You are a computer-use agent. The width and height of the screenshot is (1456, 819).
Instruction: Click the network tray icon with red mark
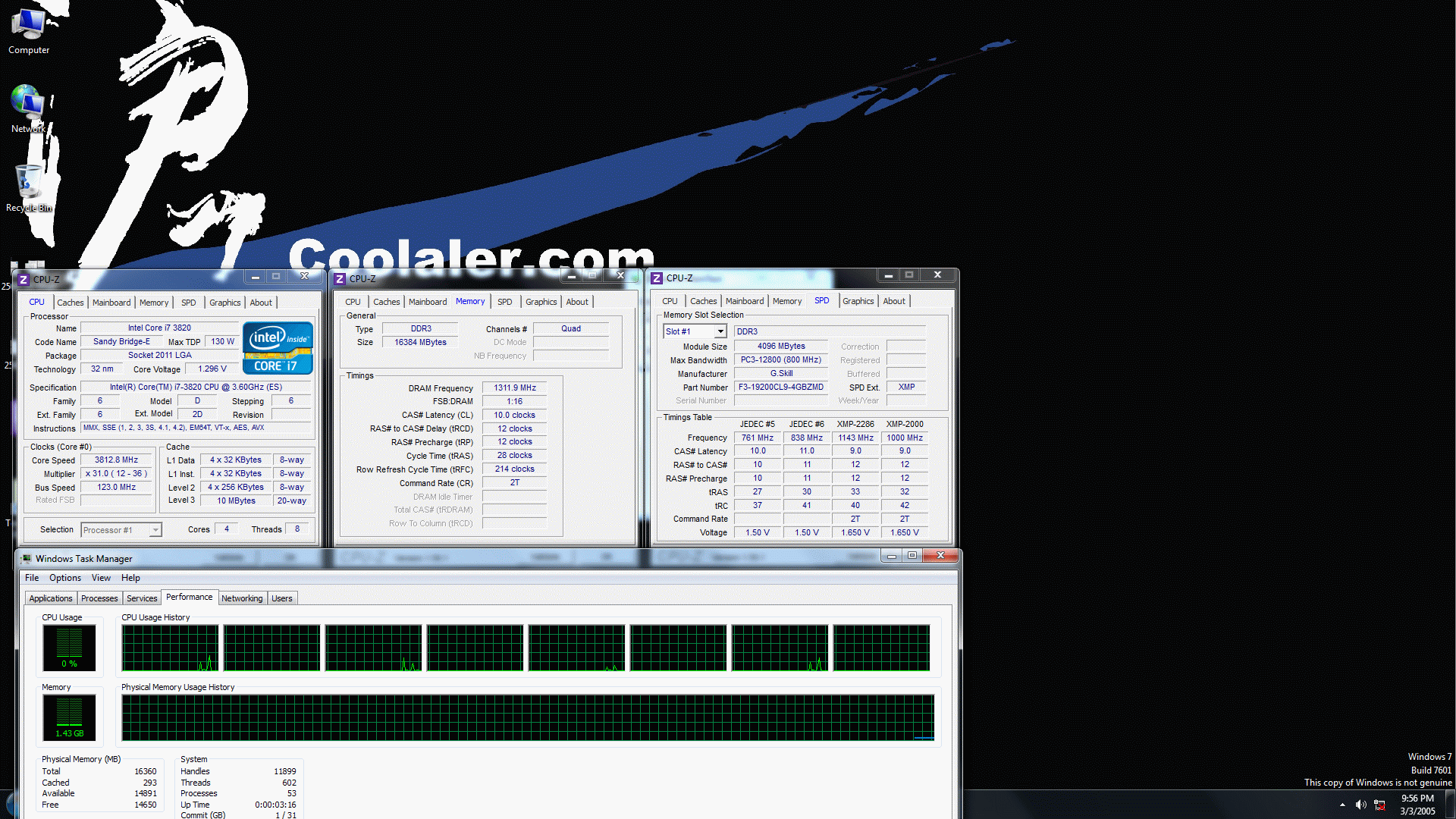1380,805
